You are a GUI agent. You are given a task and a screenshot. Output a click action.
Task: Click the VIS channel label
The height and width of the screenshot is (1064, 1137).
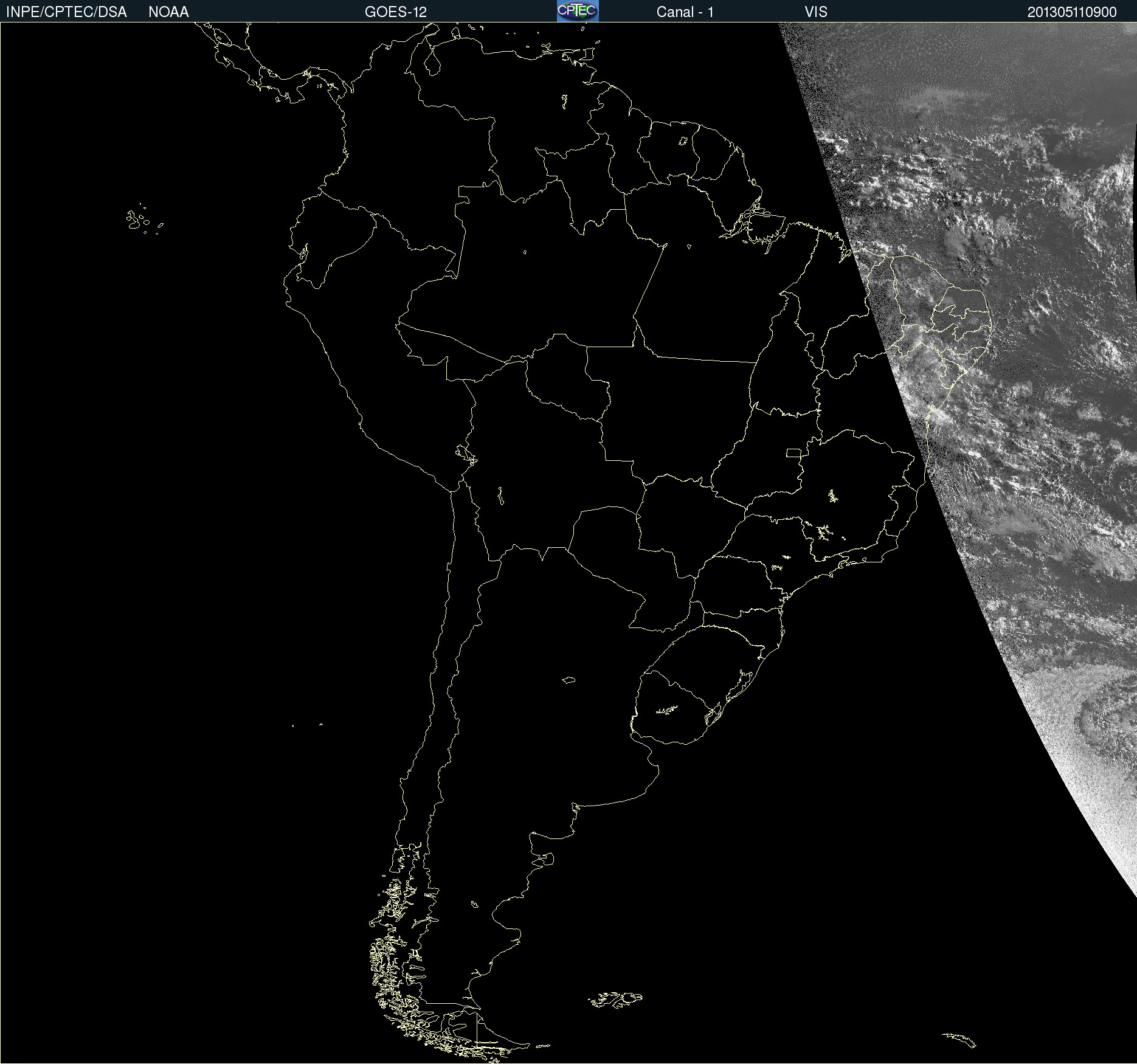[816, 12]
